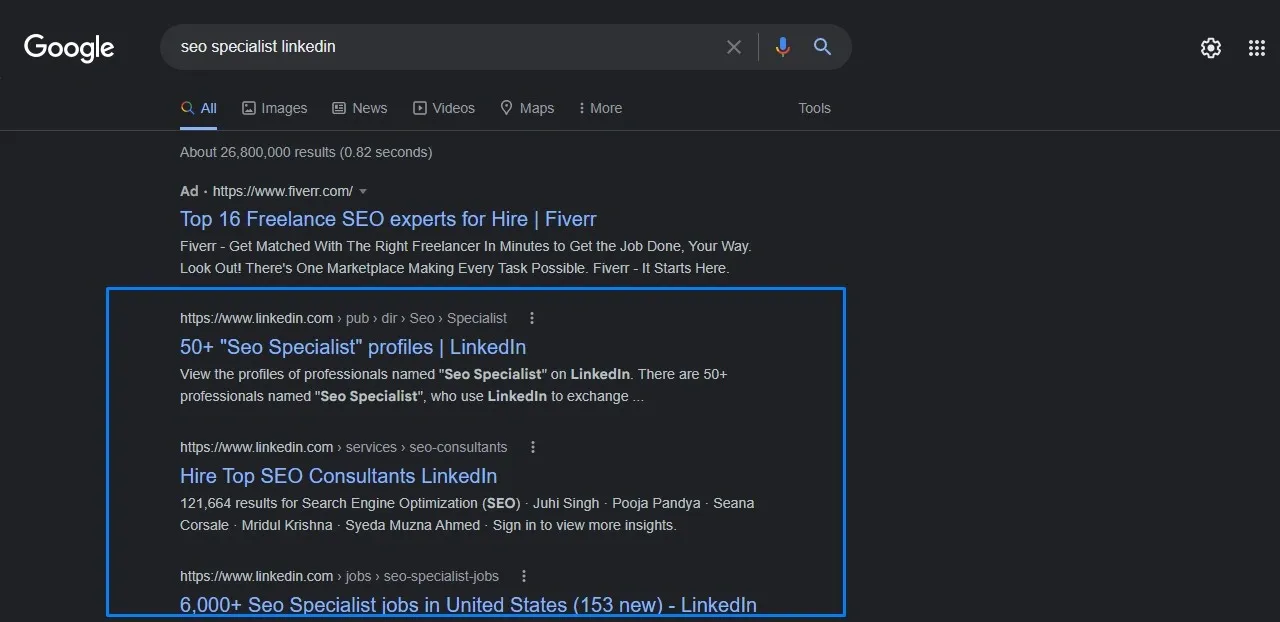Open 6,000+ Seo Specialist jobs link

tap(468, 604)
